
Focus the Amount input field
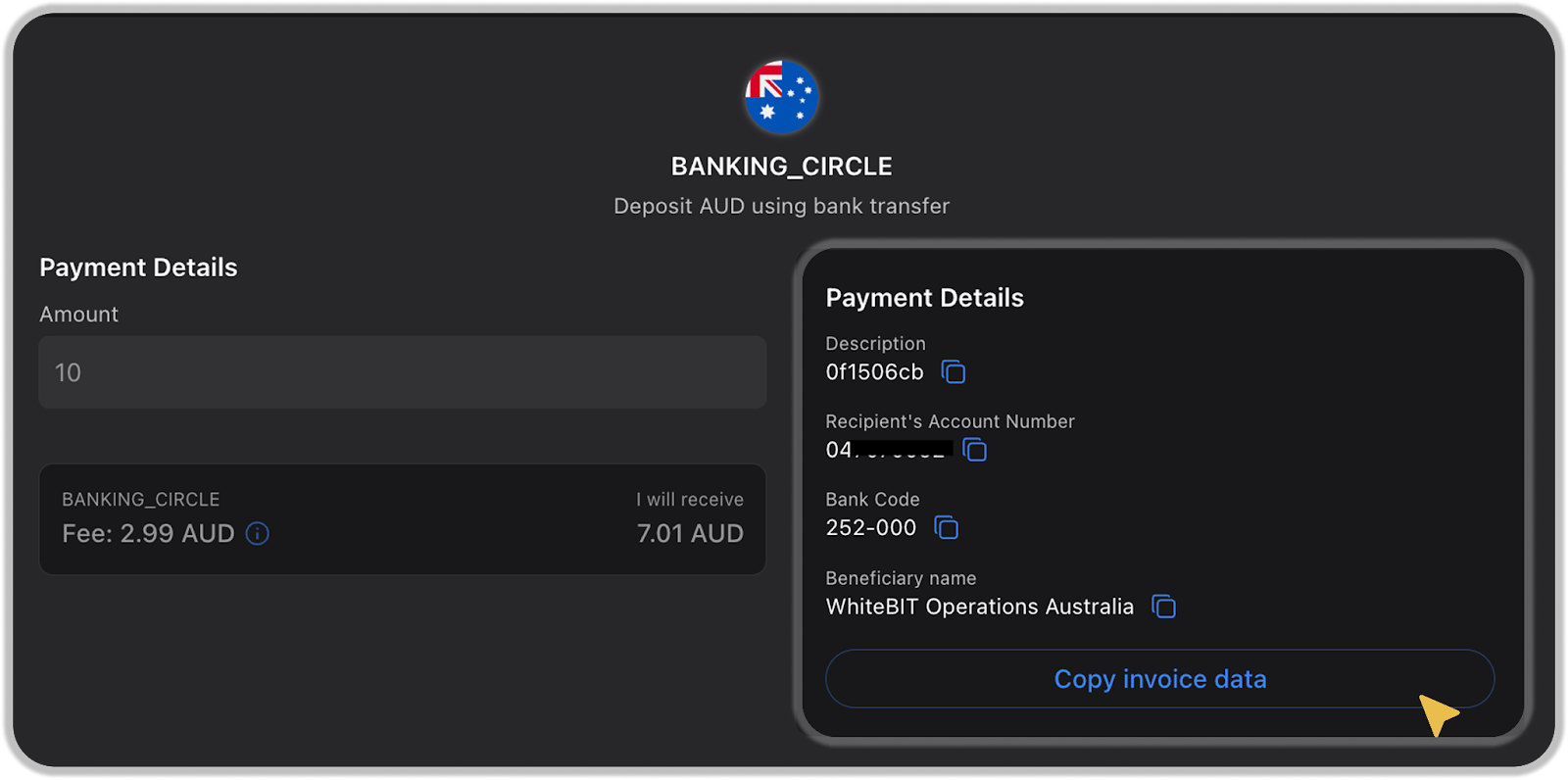(x=402, y=372)
